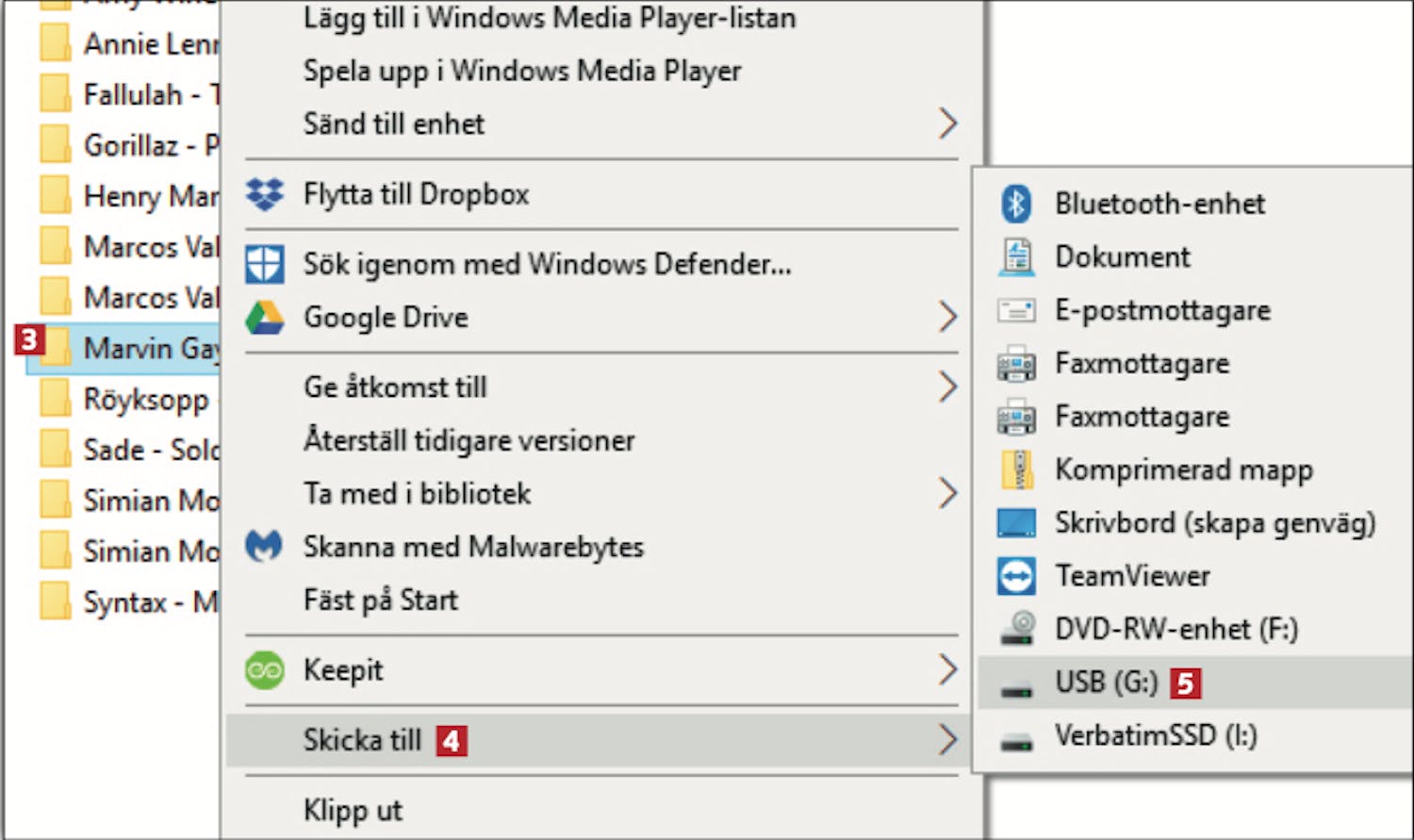Click the green Keepit icon
The image size is (1414, 840).
(x=265, y=670)
